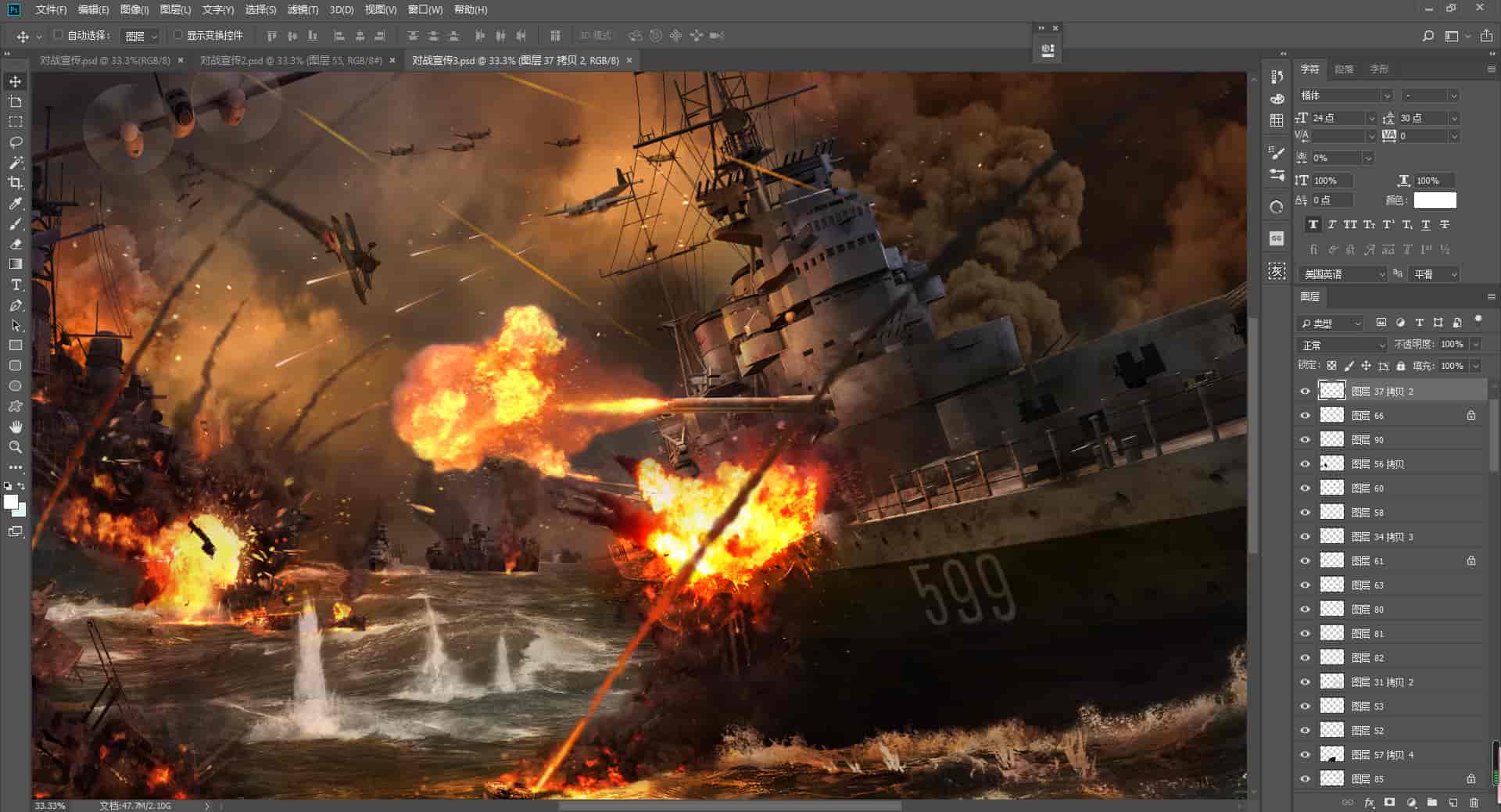Hide layer 图层 37 拷贝 2
Image resolution: width=1501 pixels, height=812 pixels.
coord(1305,392)
